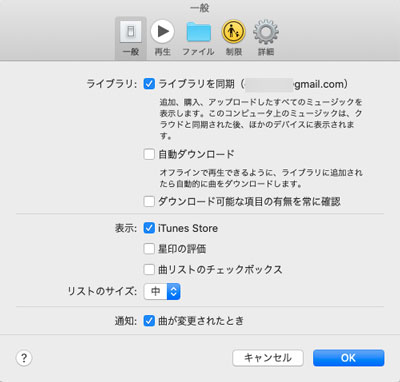Enable 自動ダウンロード checkbox

click(x=149, y=154)
